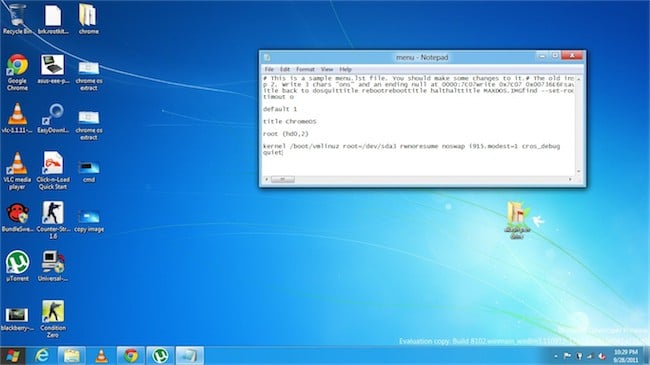Open the Recycle Bin desktop icon
The image size is (650, 365).
(17, 19)
